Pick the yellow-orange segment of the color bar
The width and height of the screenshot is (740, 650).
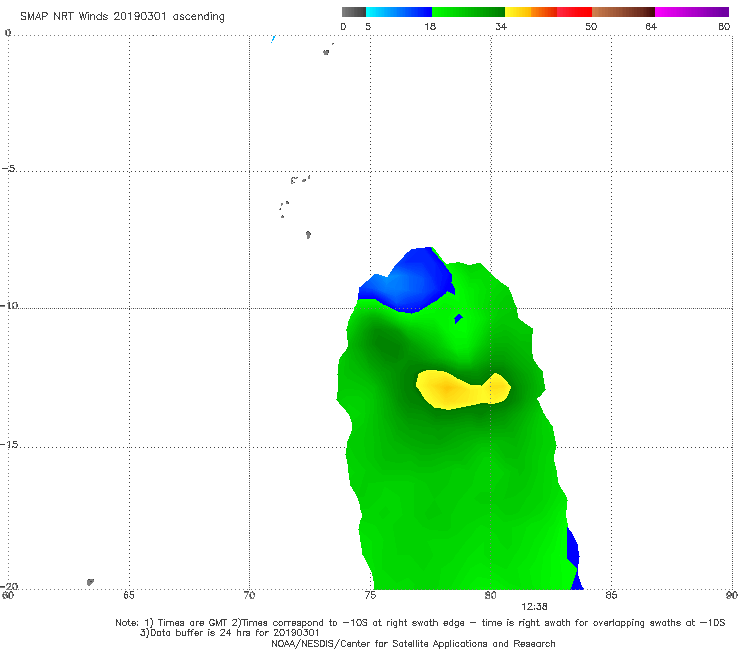click(531, 12)
